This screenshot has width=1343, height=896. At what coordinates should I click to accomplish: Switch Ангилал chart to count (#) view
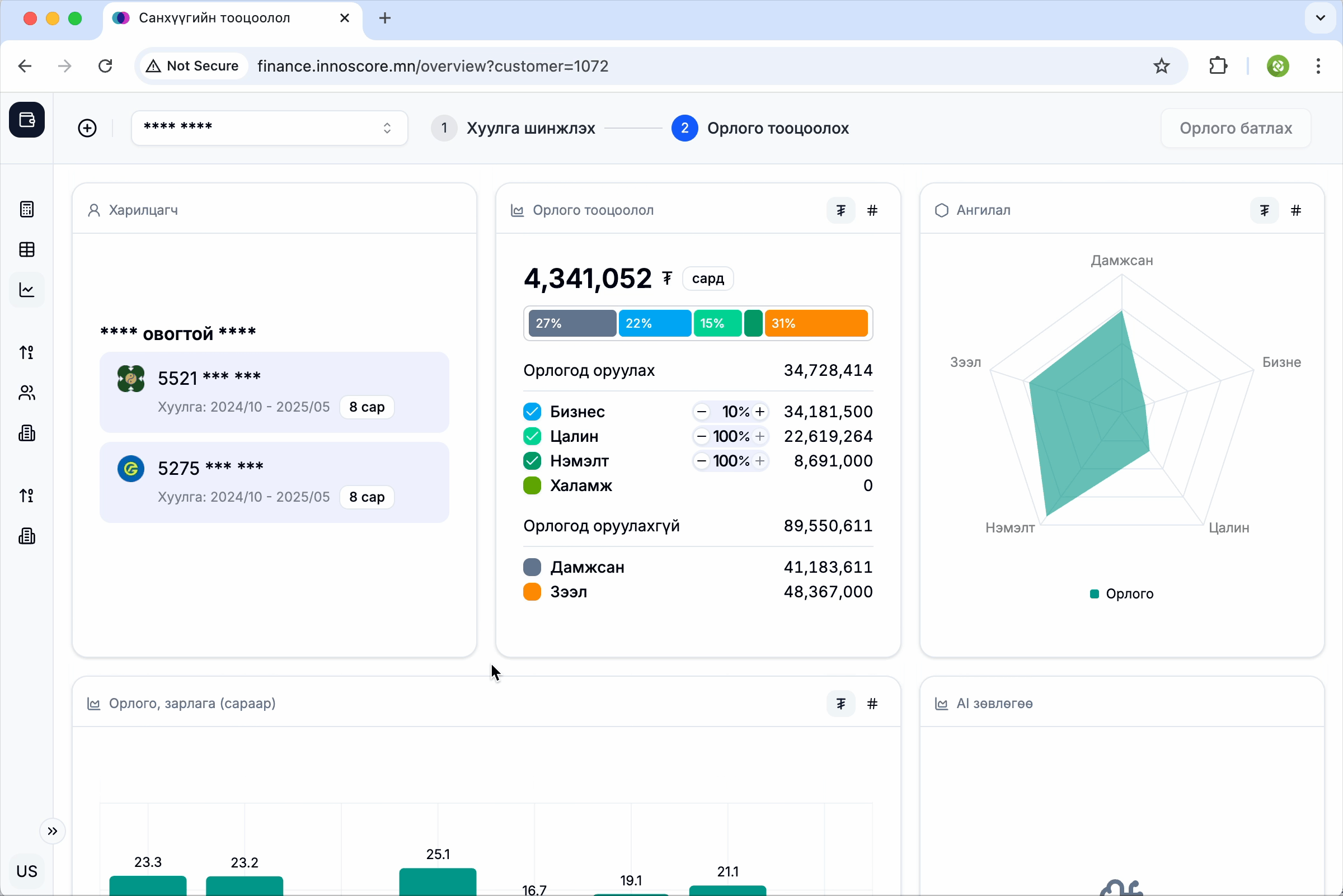click(1295, 211)
